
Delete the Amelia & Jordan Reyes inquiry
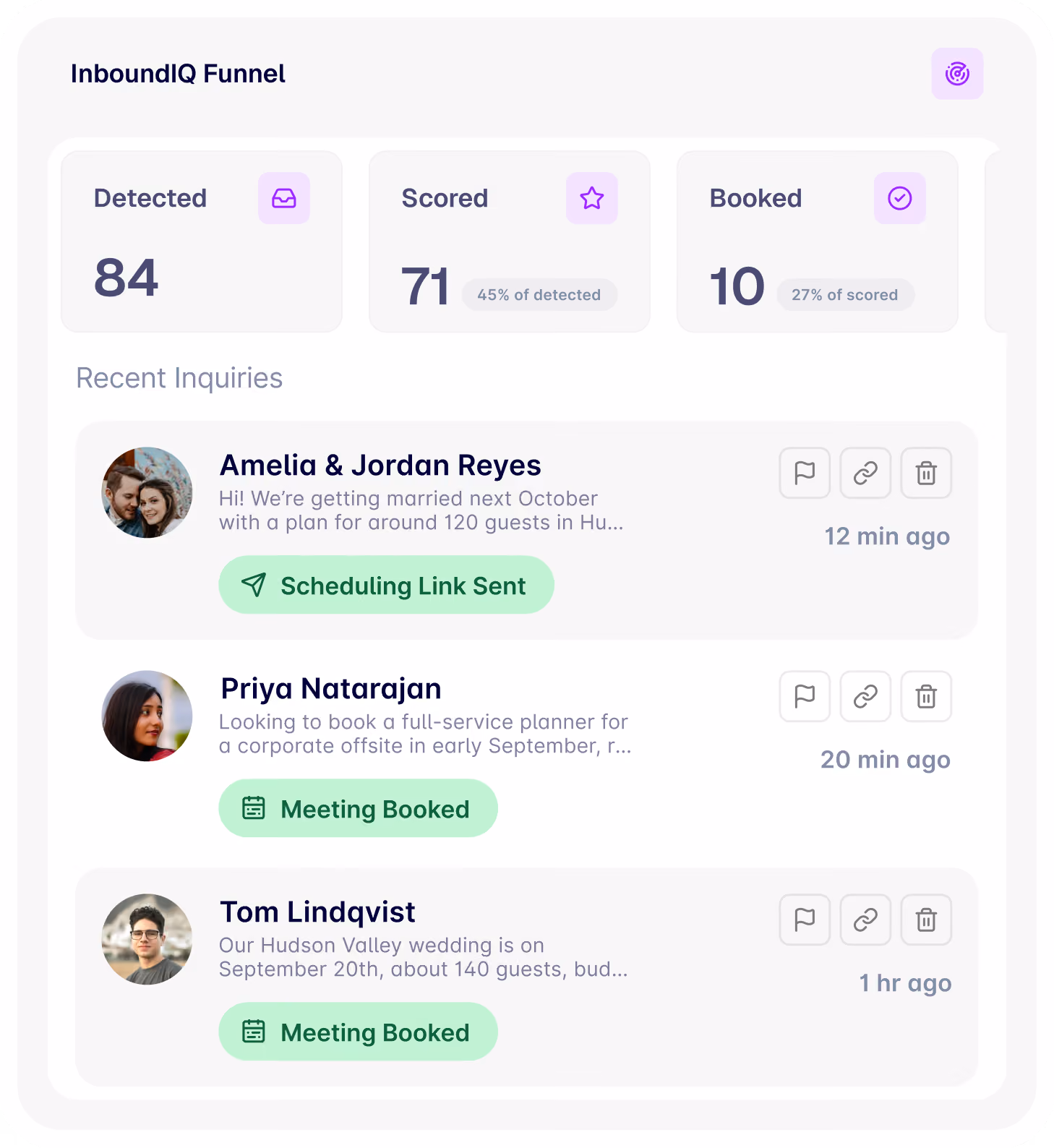coord(926,473)
